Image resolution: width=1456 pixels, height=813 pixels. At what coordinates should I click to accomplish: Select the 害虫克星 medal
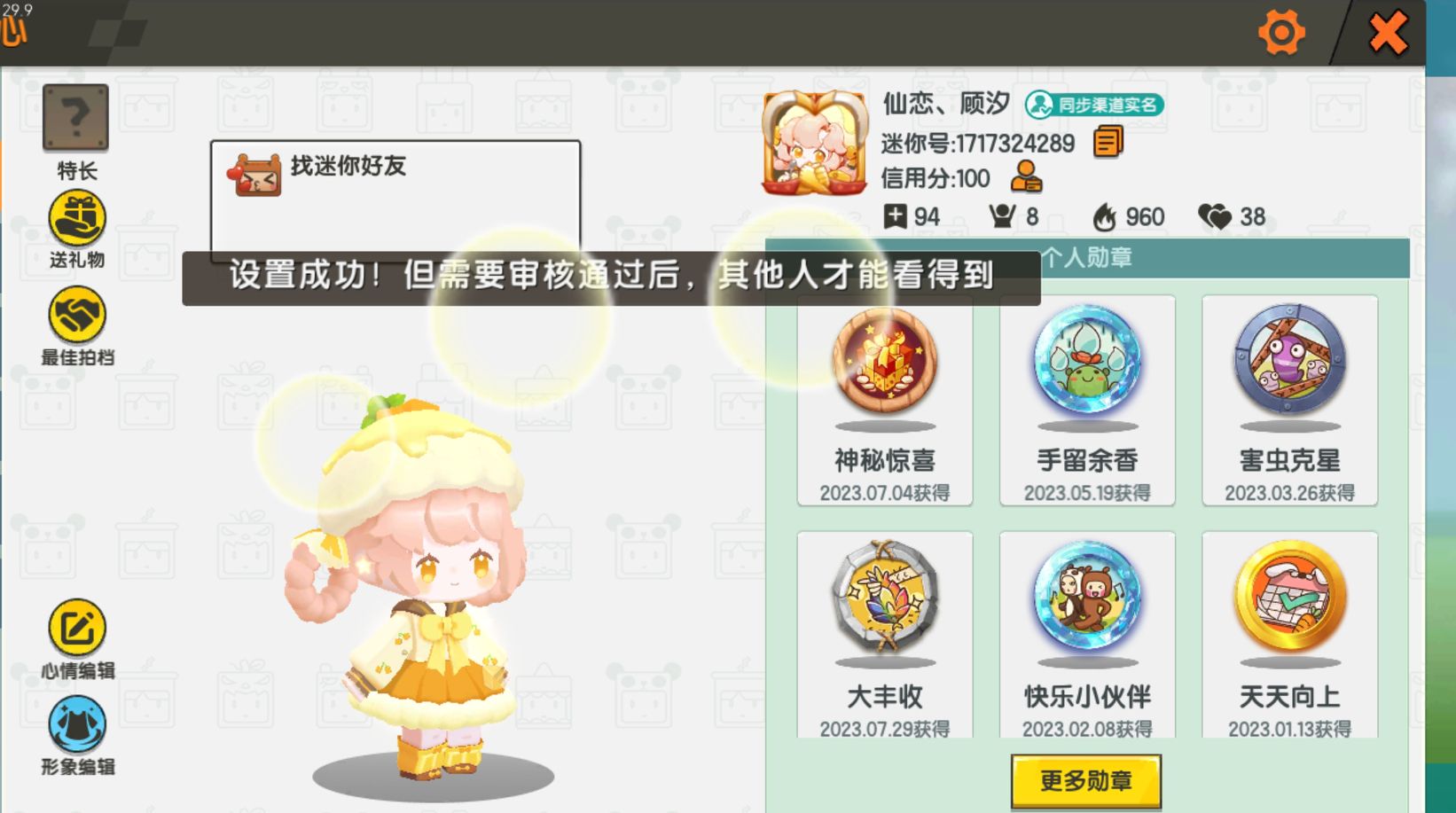[x=1289, y=401]
